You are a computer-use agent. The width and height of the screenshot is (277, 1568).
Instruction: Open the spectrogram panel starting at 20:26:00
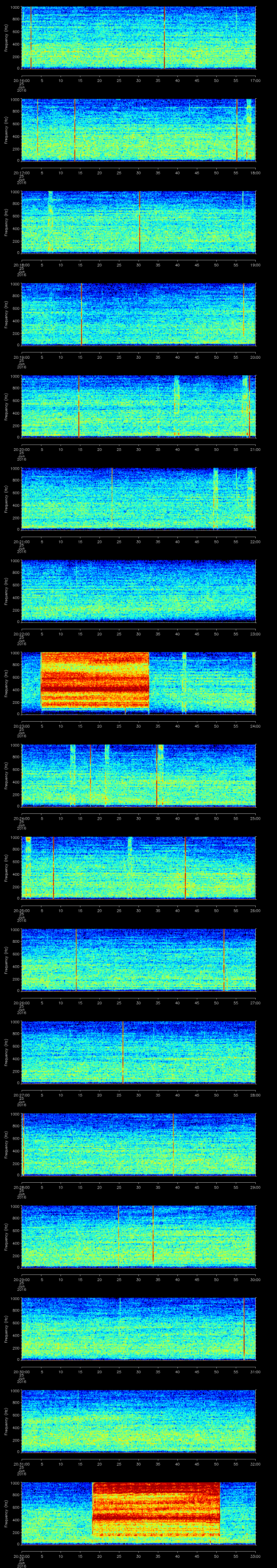(x=138, y=960)
